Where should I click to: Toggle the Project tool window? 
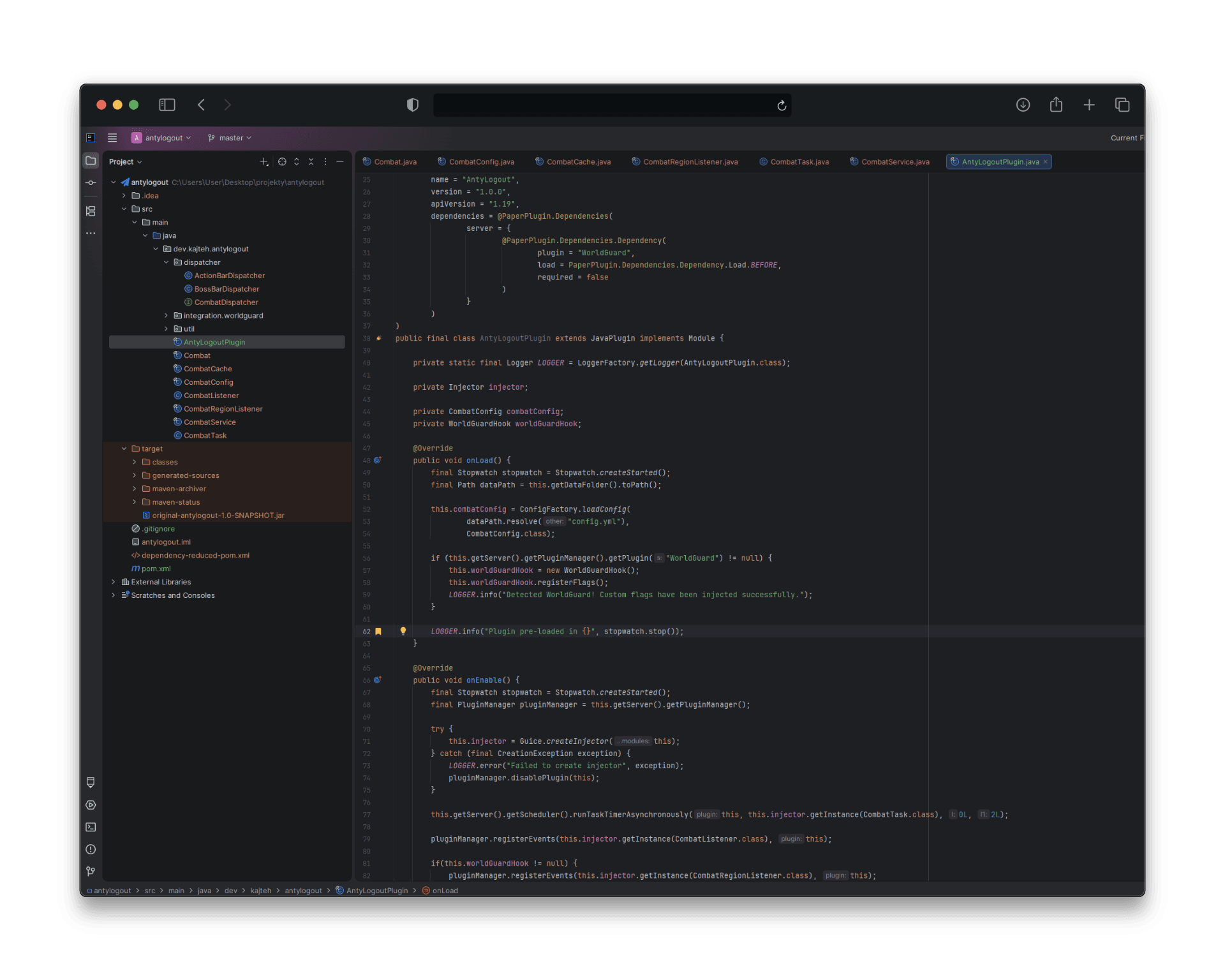91,161
